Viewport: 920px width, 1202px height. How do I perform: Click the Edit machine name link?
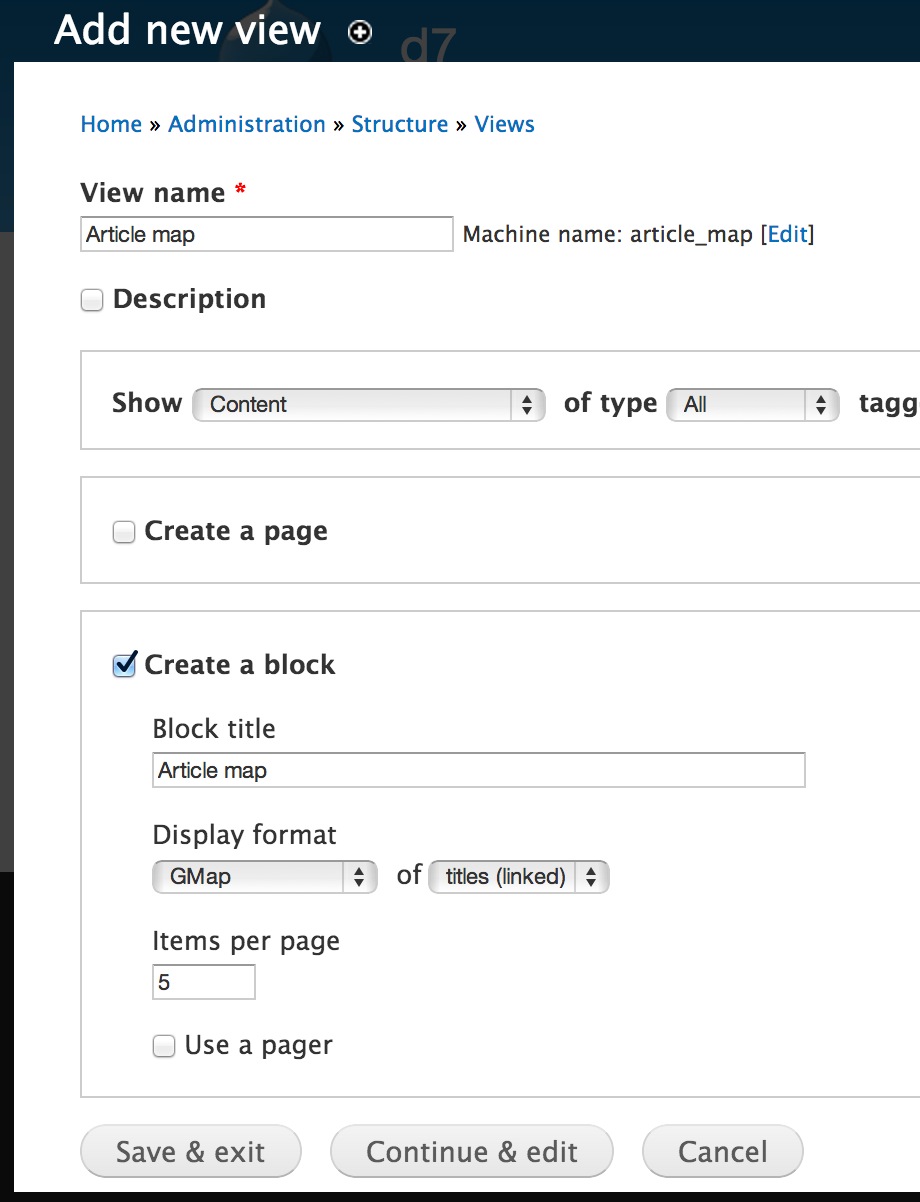(x=787, y=234)
